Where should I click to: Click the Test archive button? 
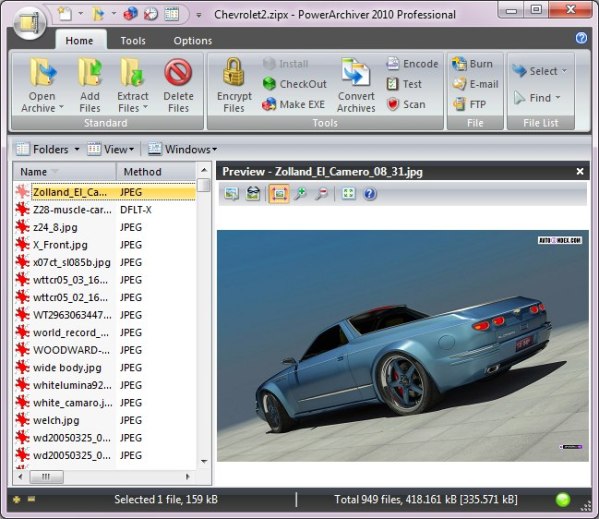pyautogui.click(x=404, y=84)
